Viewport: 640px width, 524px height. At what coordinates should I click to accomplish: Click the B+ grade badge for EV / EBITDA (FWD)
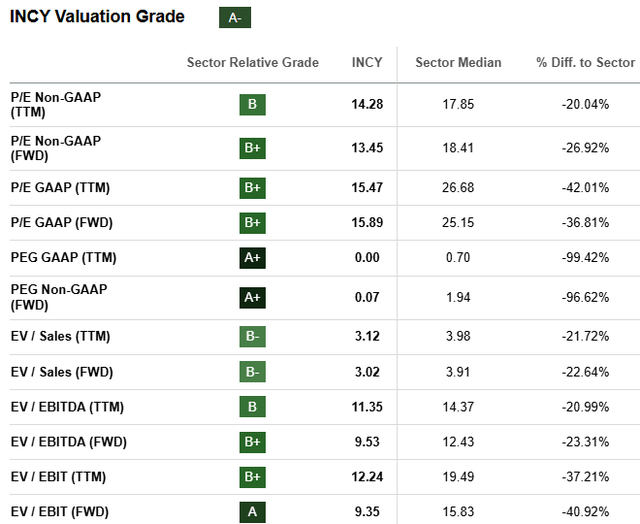coord(252,442)
